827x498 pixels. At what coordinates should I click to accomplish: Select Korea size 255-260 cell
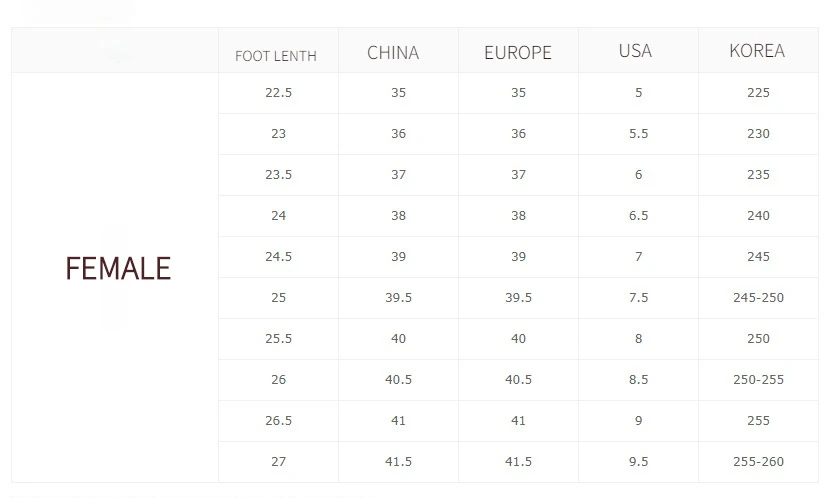[758, 462]
